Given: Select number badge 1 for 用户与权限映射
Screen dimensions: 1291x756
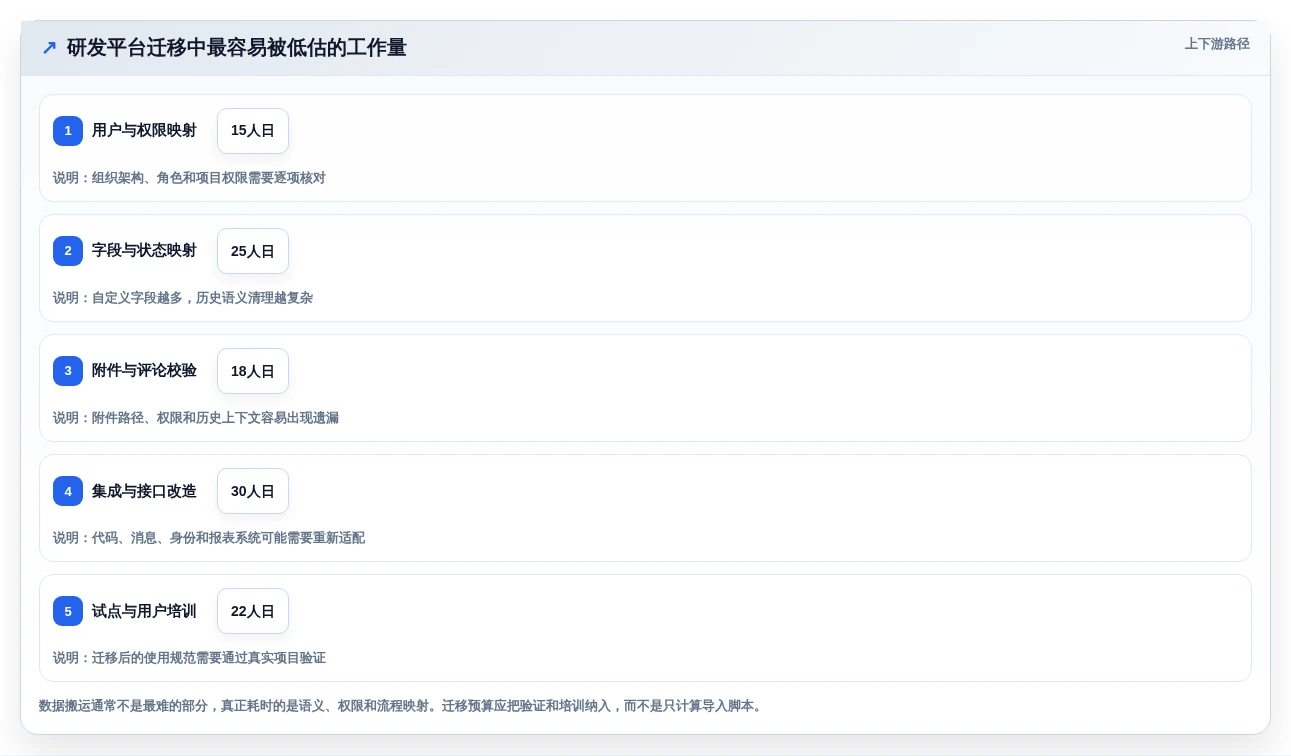Looking at the screenshot, I should click(68, 131).
